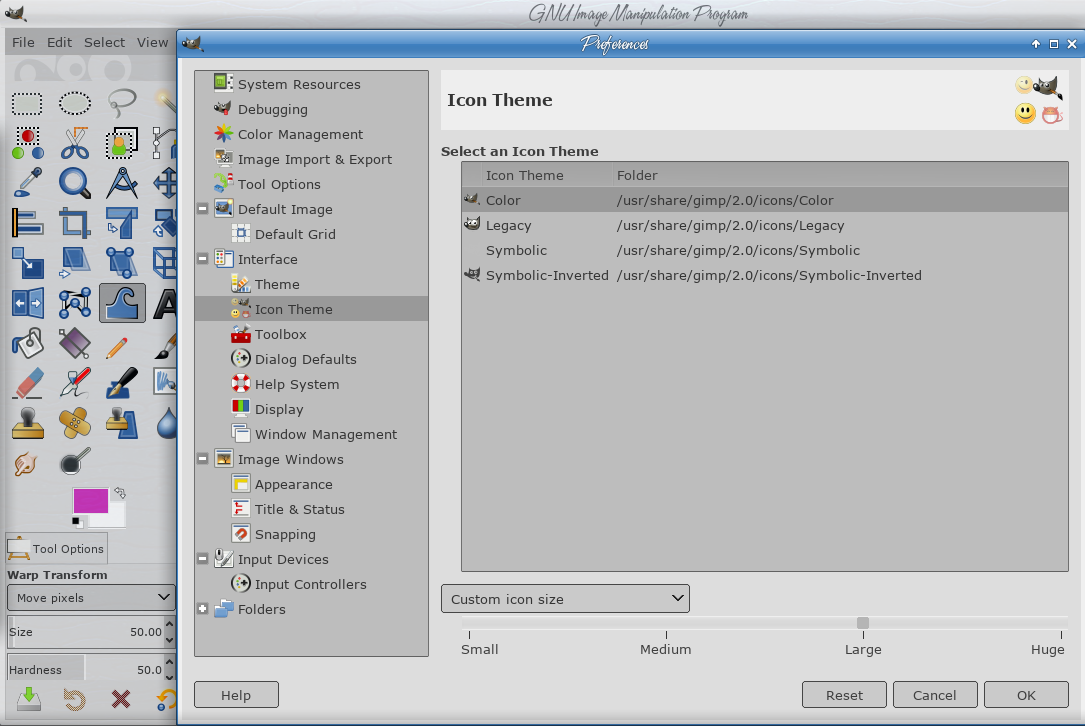Open the Custom icon size dropdown
The width and height of the screenshot is (1085, 726).
point(565,599)
